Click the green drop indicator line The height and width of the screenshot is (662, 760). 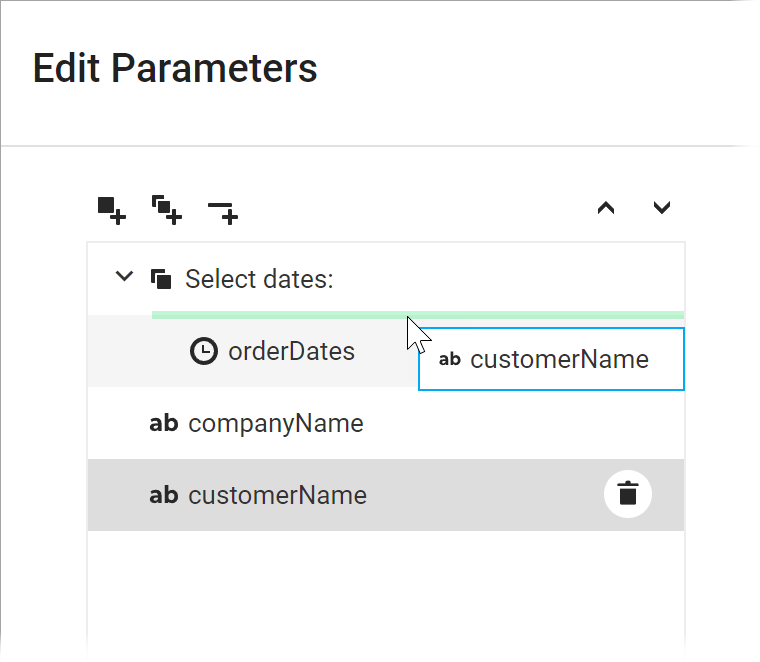click(x=280, y=315)
